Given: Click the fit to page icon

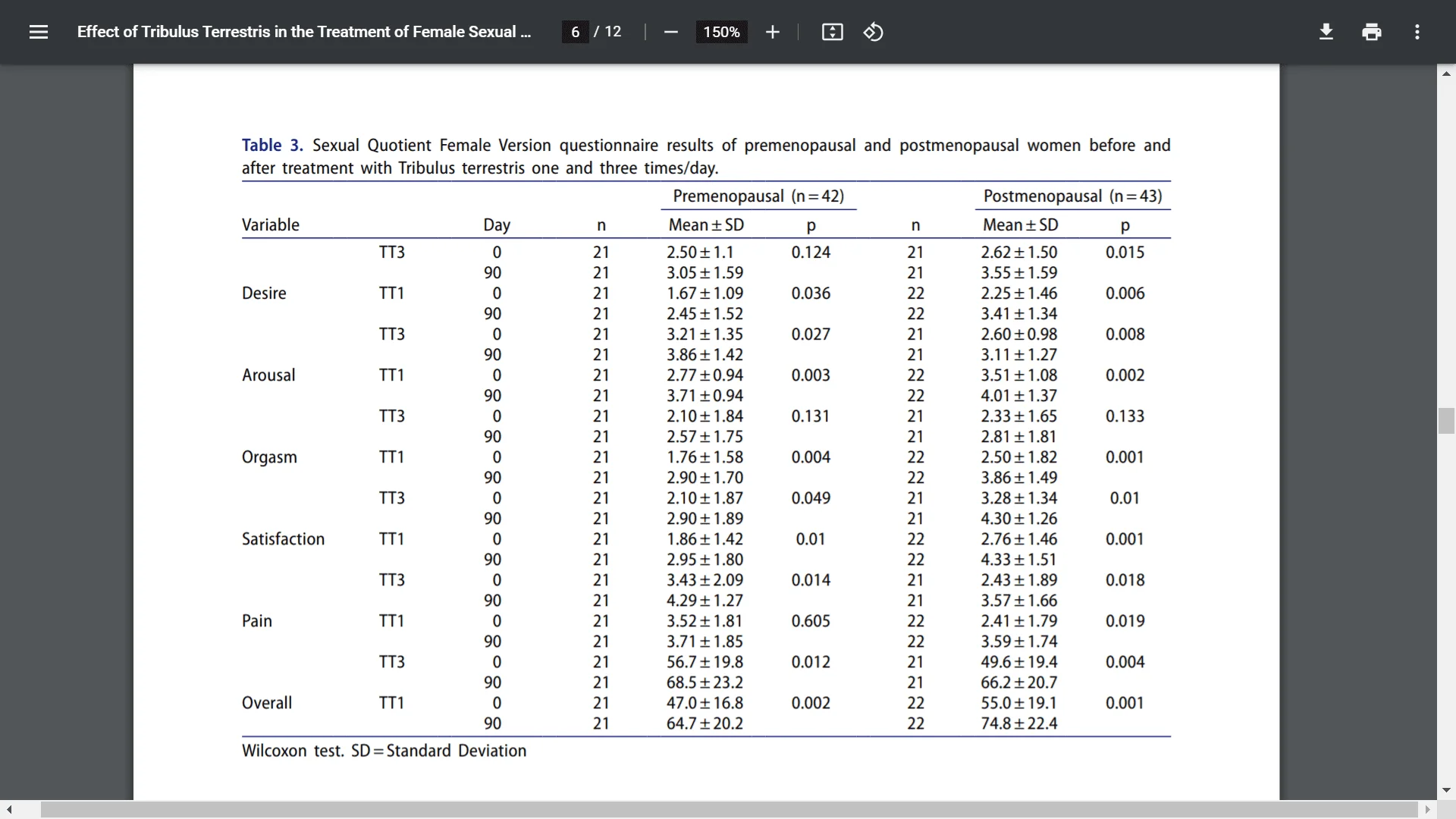Looking at the screenshot, I should coord(832,32).
